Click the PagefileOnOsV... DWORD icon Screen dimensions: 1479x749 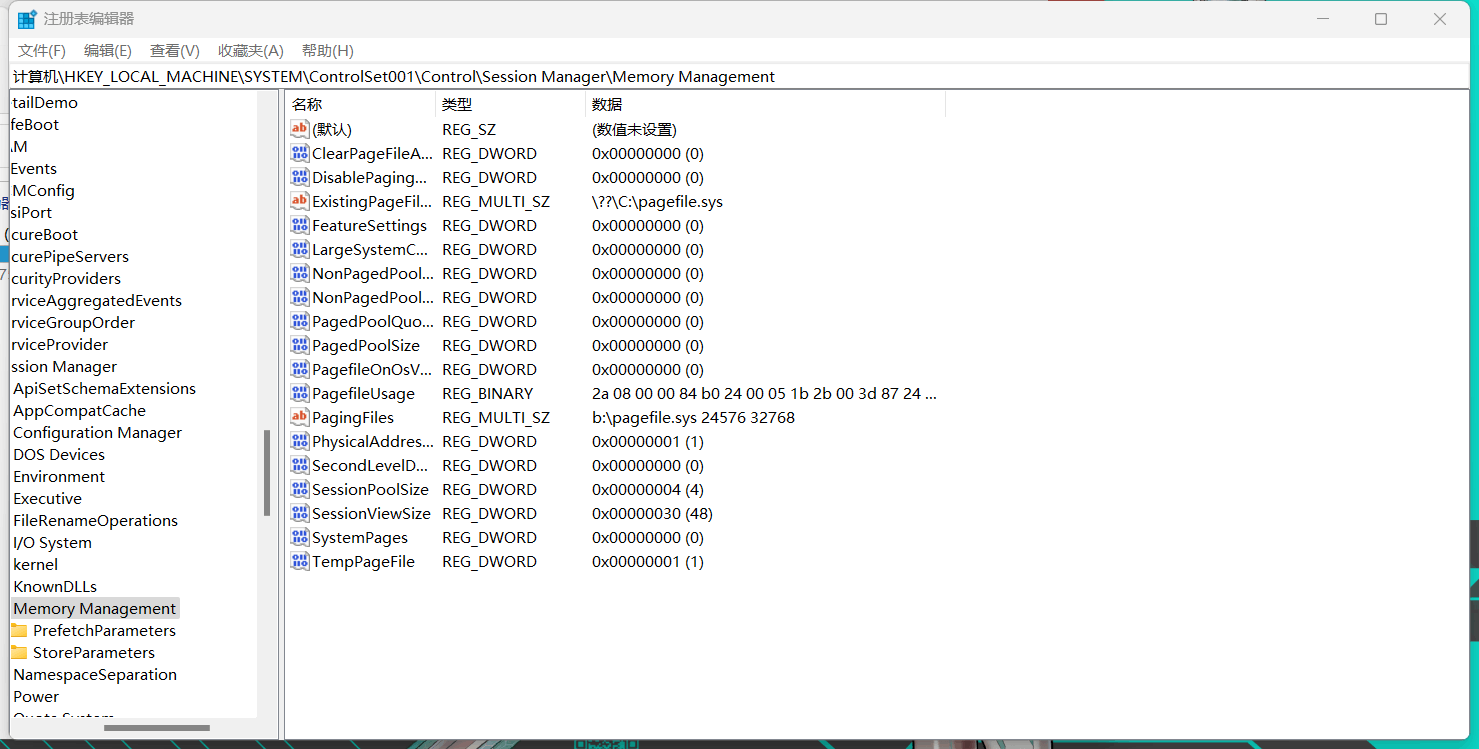(x=300, y=369)
